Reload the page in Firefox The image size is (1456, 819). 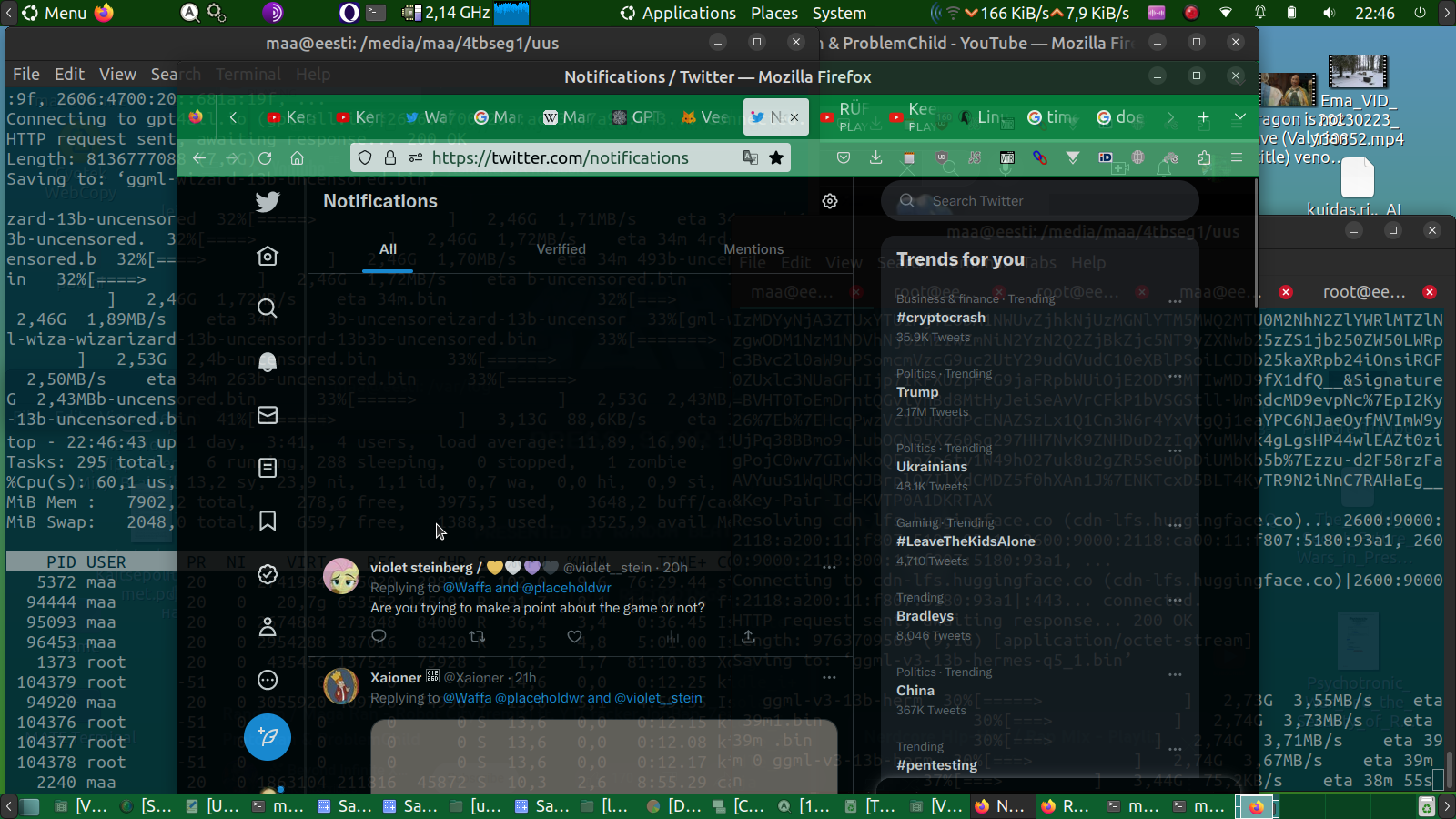[x=265, y=157]
